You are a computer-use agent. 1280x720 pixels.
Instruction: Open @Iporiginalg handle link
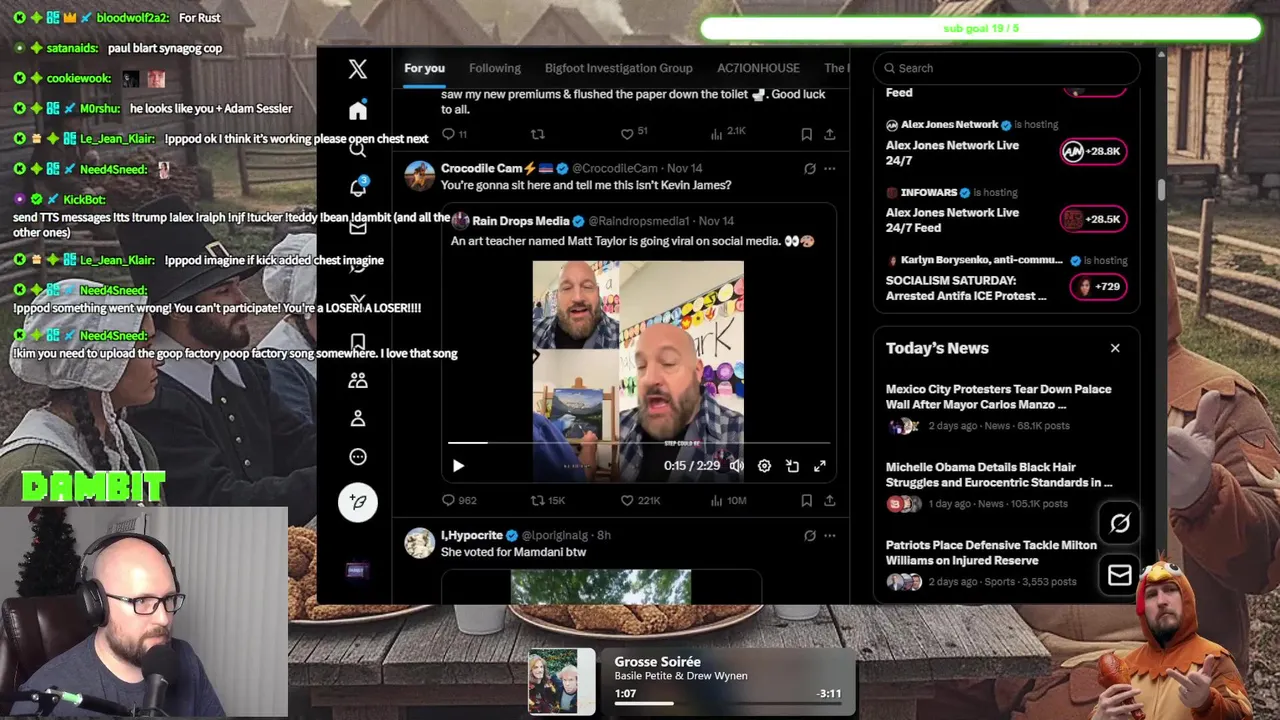554,535
